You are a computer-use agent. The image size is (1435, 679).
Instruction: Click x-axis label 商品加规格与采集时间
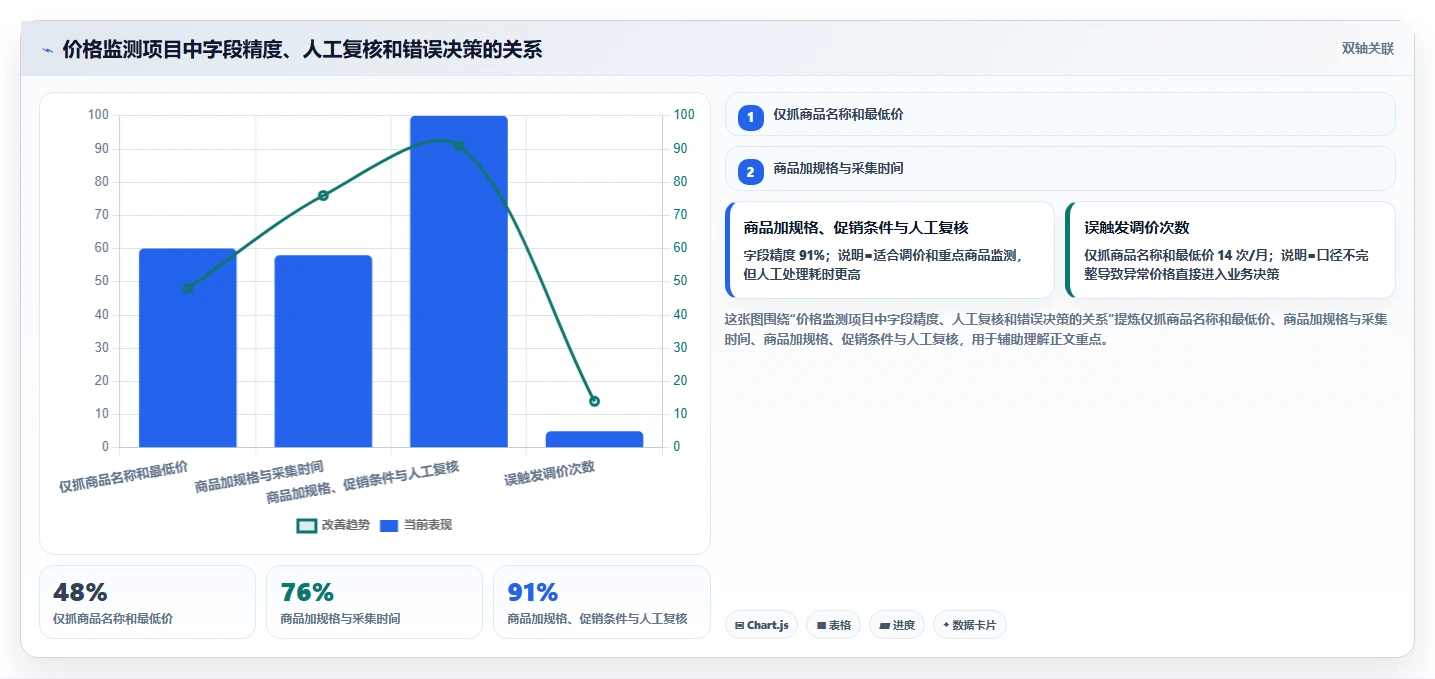pos(259,477)
